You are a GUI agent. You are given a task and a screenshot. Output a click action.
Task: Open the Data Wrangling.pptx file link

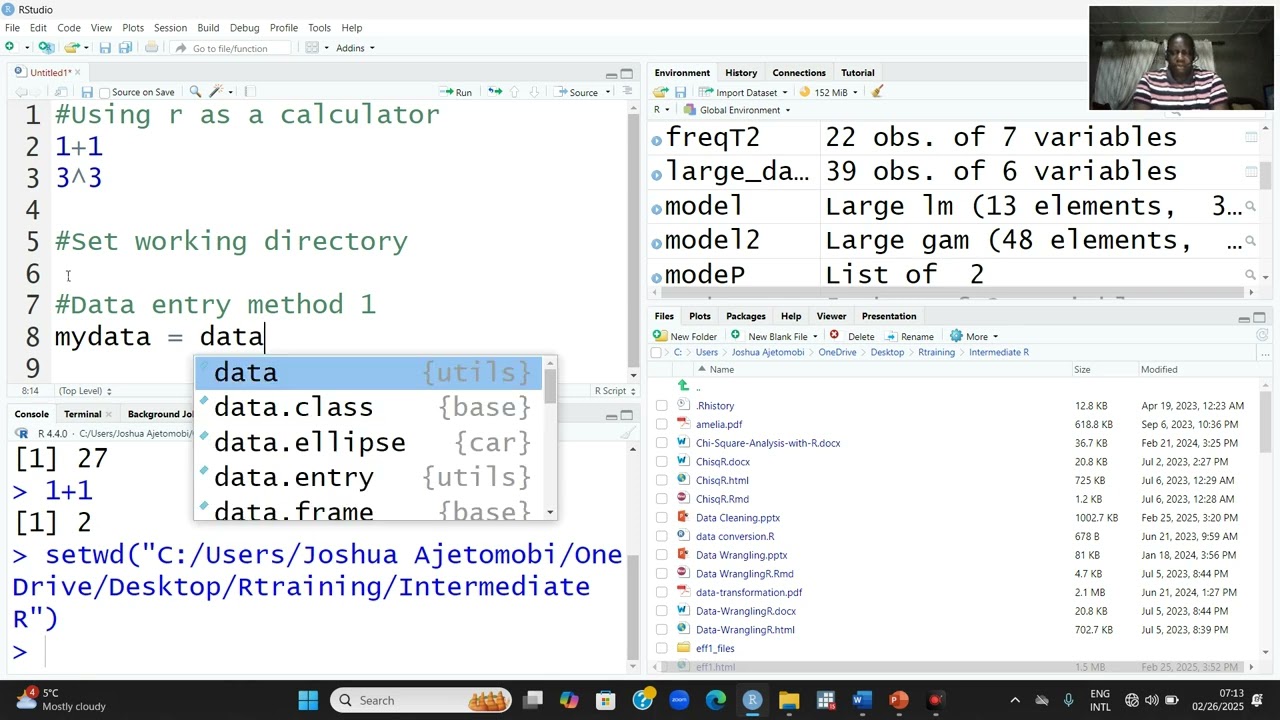tap(741, 555)
